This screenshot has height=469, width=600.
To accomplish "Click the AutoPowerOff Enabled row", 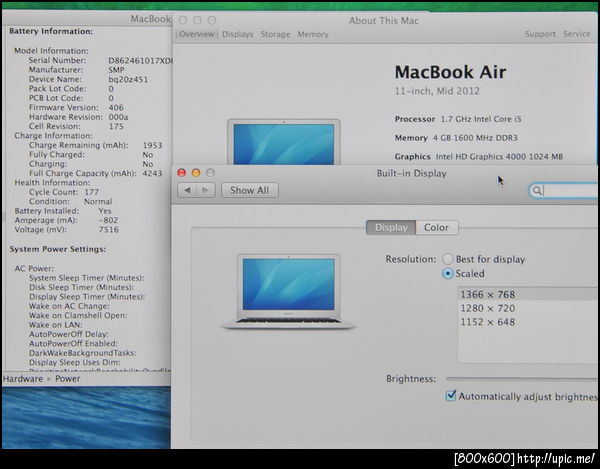I will (73, 344).
